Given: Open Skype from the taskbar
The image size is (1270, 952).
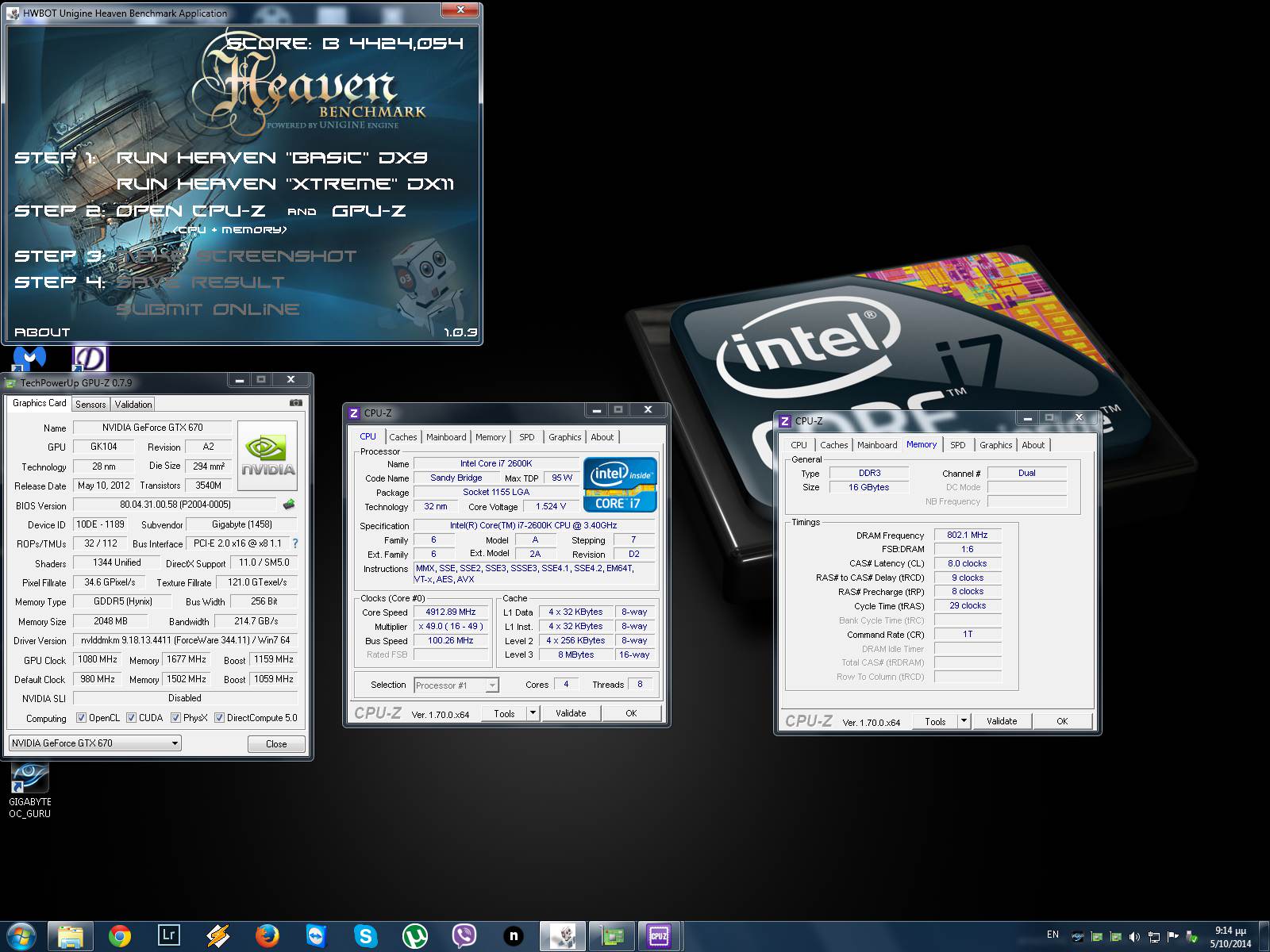Looking at the screenshot, I should click(365, 937).
